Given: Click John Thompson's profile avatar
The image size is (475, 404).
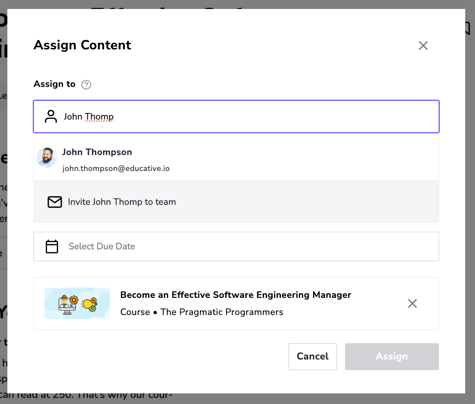Looking at the screenshot, I should [47, 157].
